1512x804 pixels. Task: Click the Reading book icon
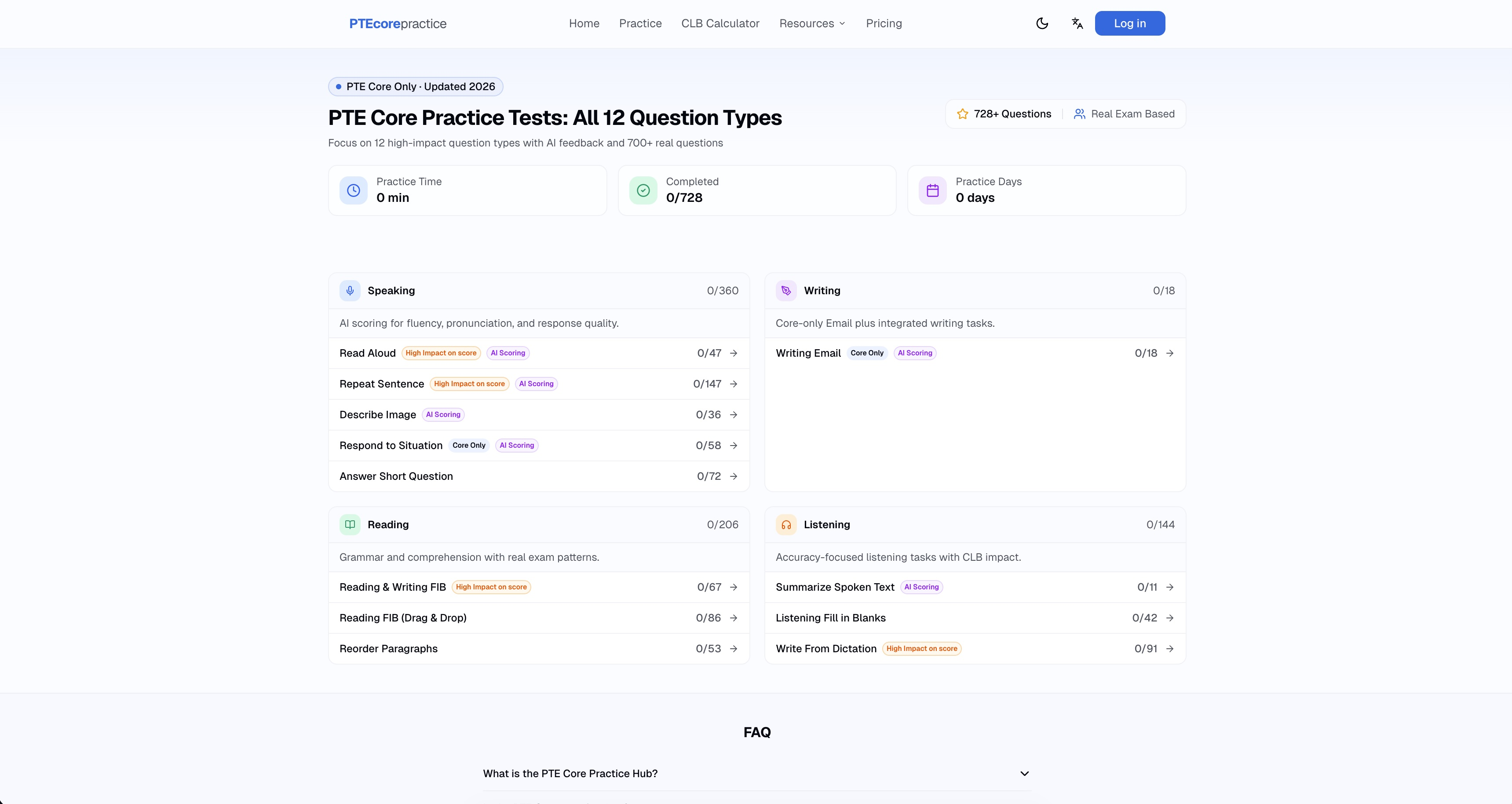tap(350, 525)
